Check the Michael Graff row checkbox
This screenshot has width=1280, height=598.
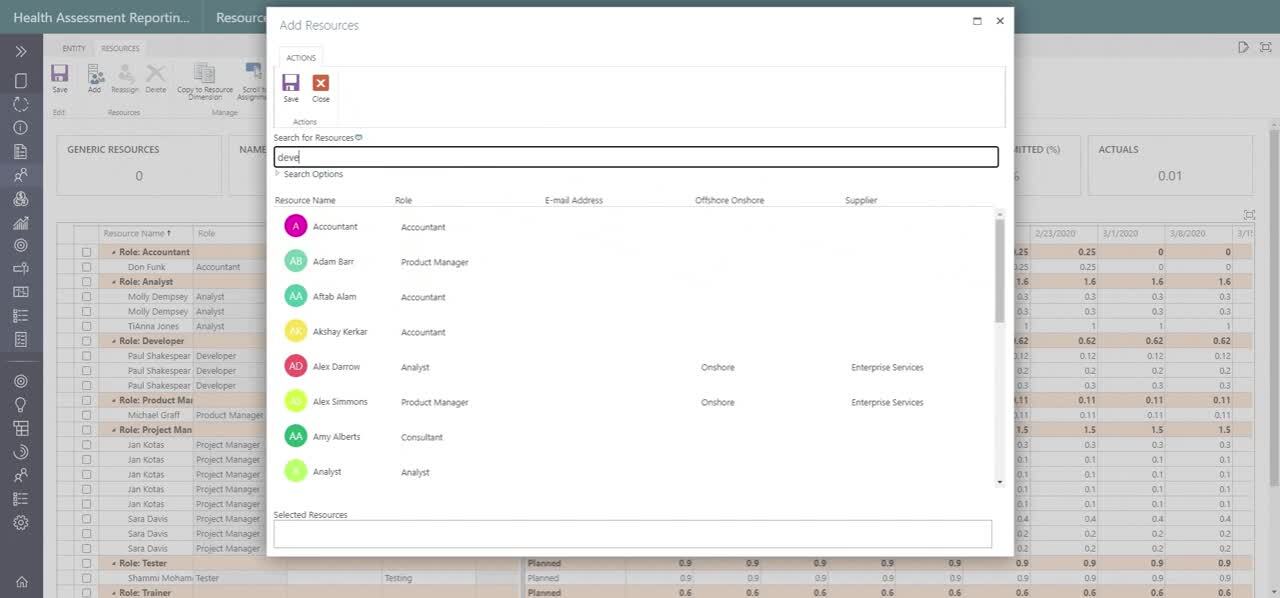pos(87,415)
